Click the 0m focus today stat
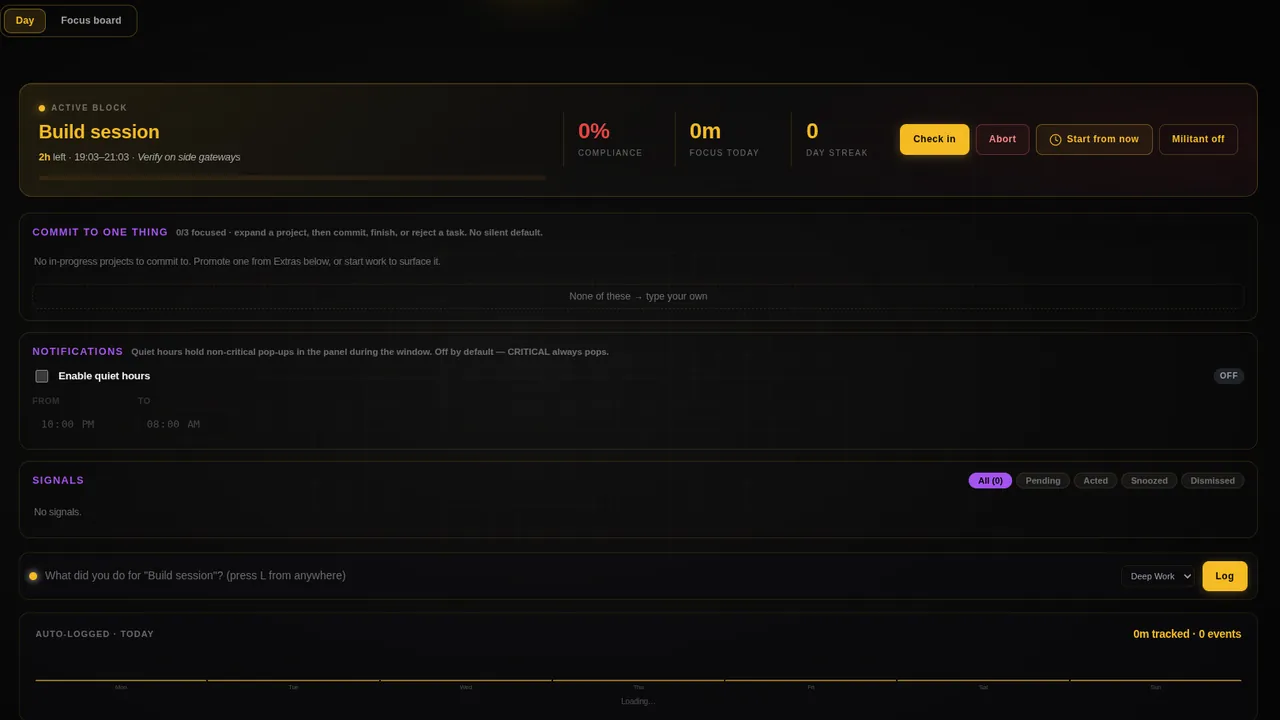1280x720 pixels. pos(724,139)
